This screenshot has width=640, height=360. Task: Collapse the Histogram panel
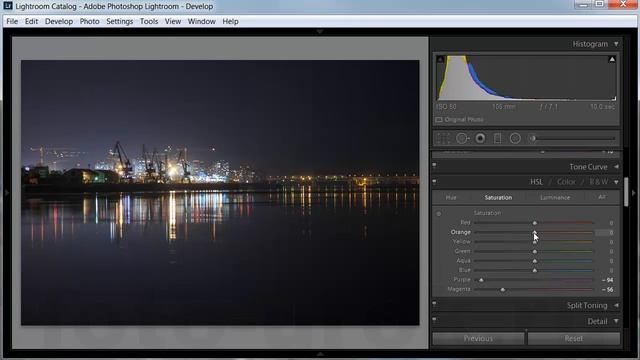click(x=616, y=44)
